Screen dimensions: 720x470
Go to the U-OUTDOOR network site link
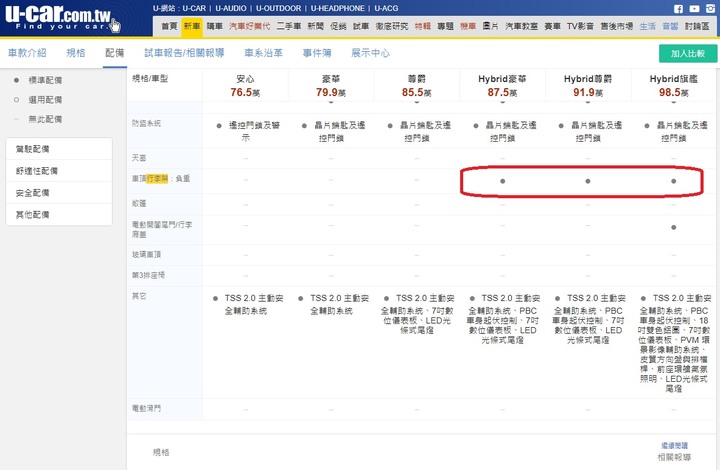(x=279, y=8)
